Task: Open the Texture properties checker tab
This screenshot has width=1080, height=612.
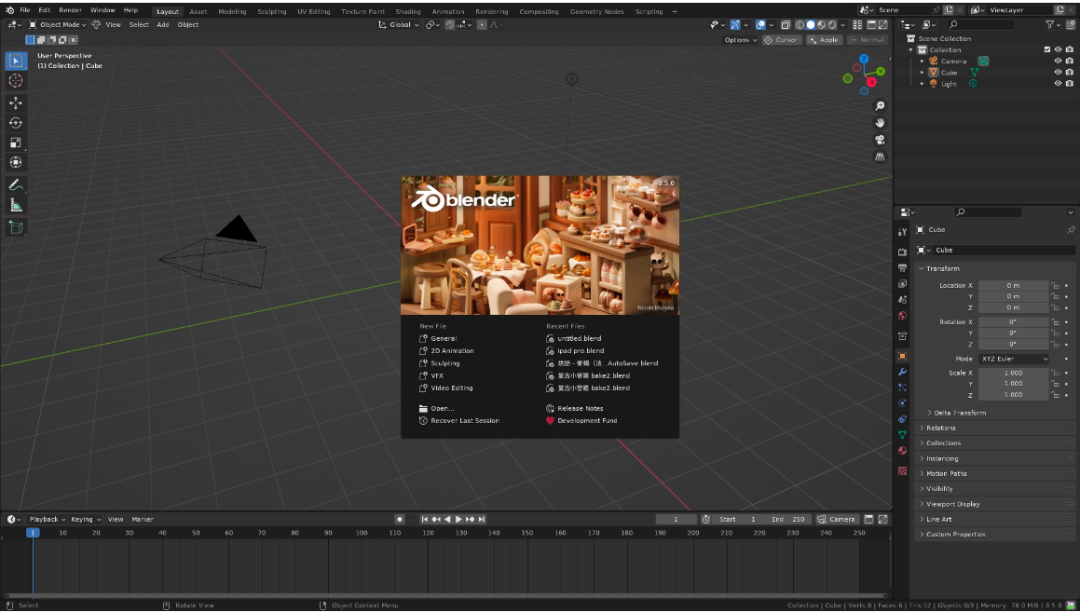Action: [902, 471]
